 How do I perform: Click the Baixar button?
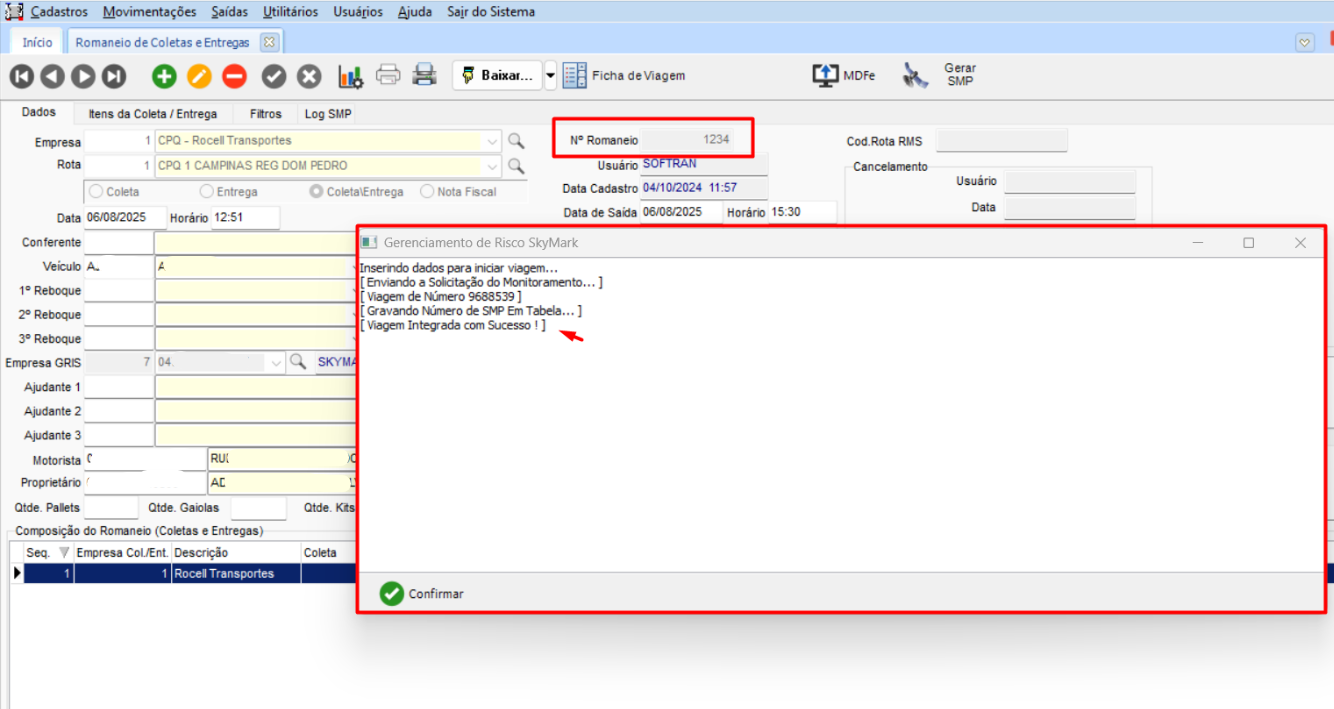tap(497, 76)
